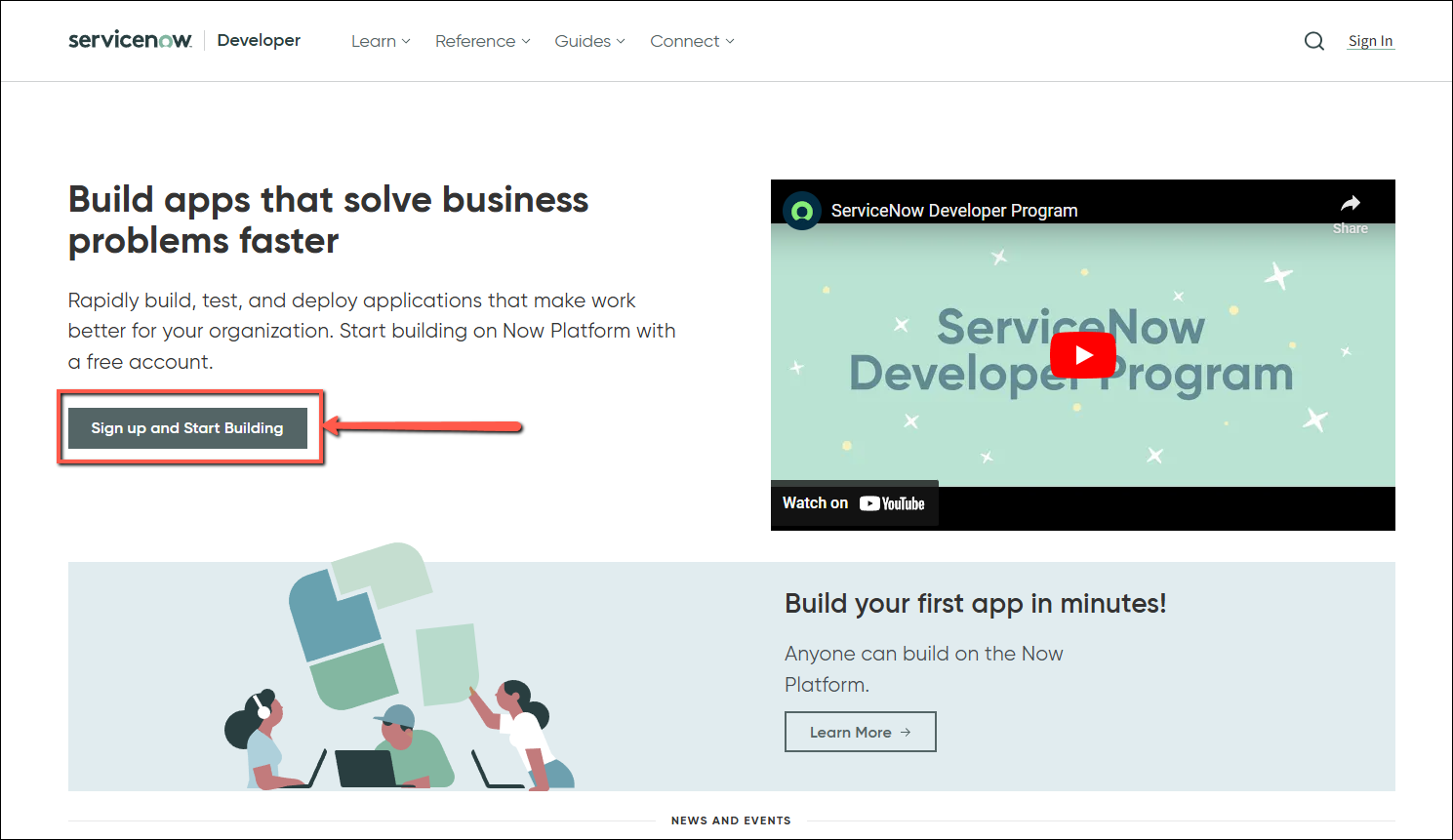Click the Learn More button

point(860,732)
